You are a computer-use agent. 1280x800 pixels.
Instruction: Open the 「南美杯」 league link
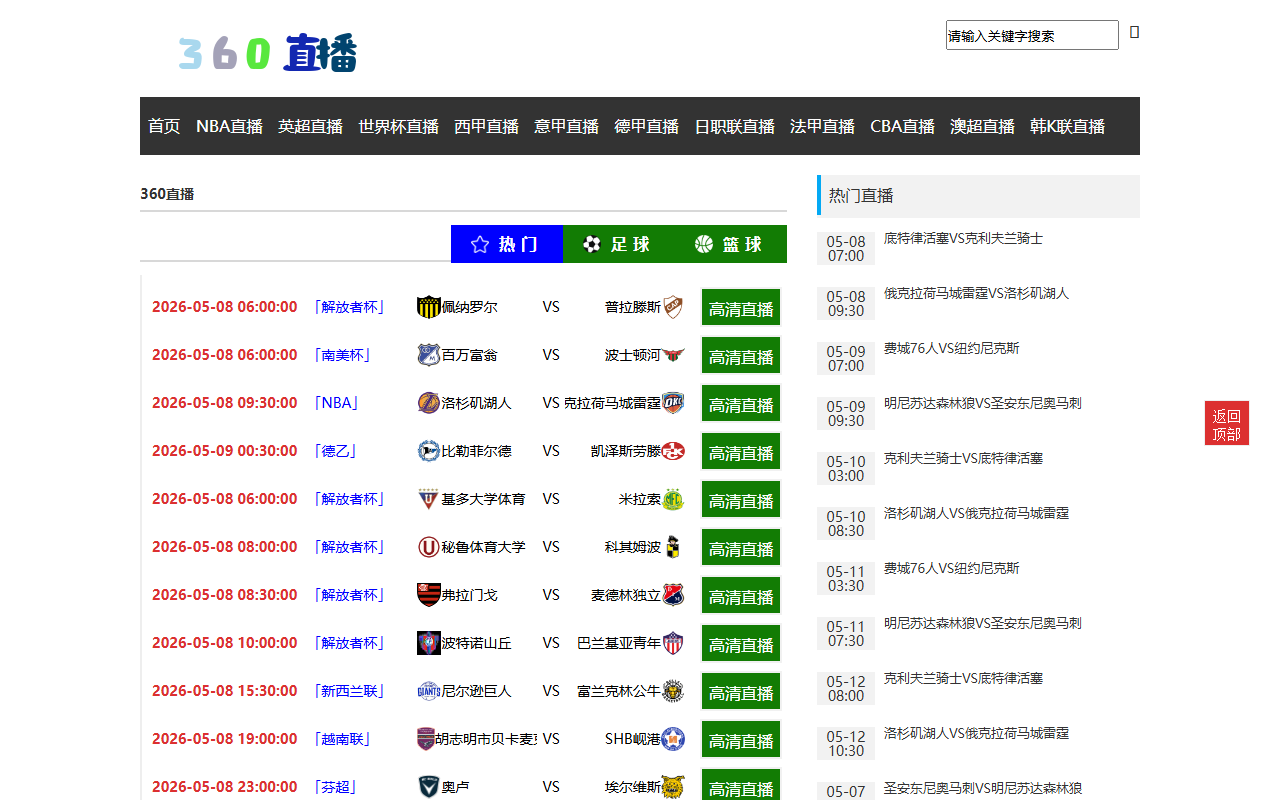(342, 355)
